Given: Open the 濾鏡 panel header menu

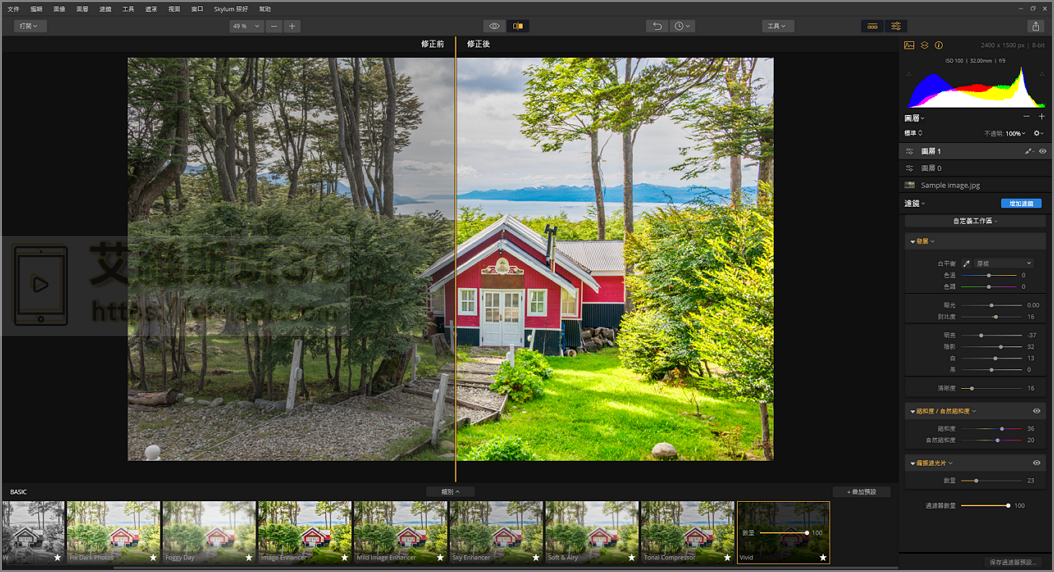Looking at the screenshot, I should pyautogui.click(x=915, y=204).
